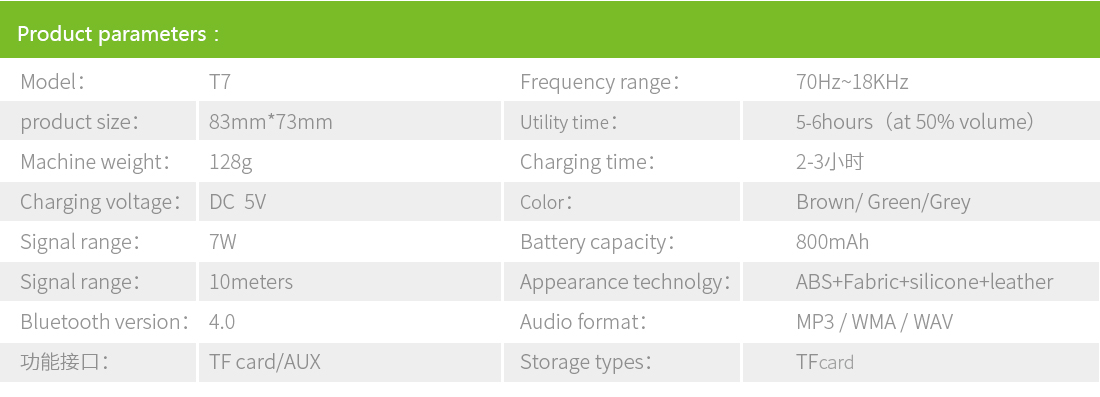The width and height of the screenshot is (1100, 397).
Task: Click the 5-6hours utility time value
Action: coord(915,121)
